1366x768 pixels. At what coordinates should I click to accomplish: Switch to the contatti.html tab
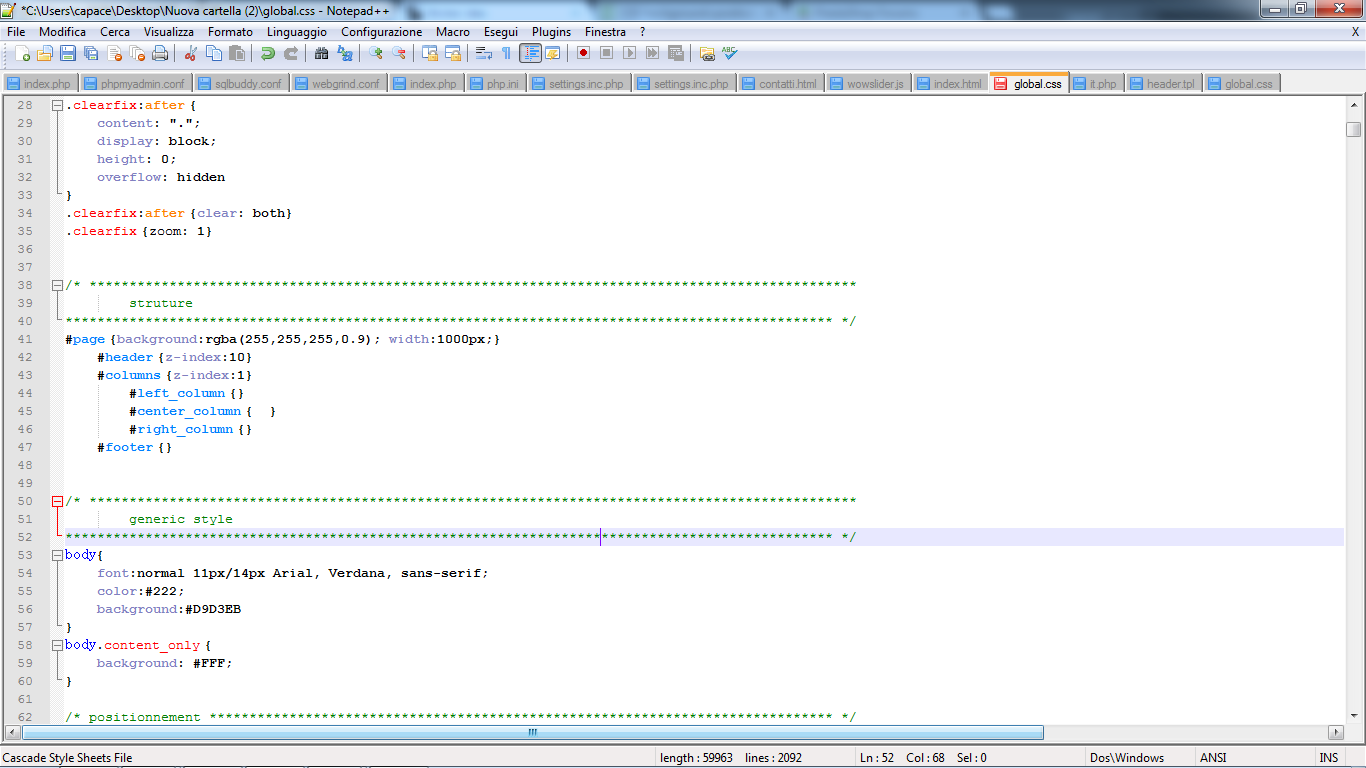(780, 84)
